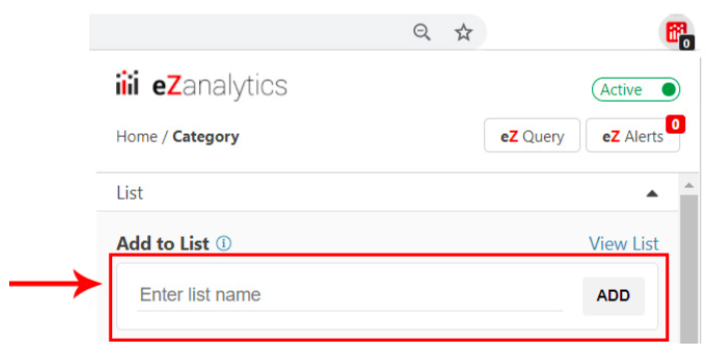The image size is (719, 363).
Task: Click the eZanalytics title text
Action: [x=220, y=86]
